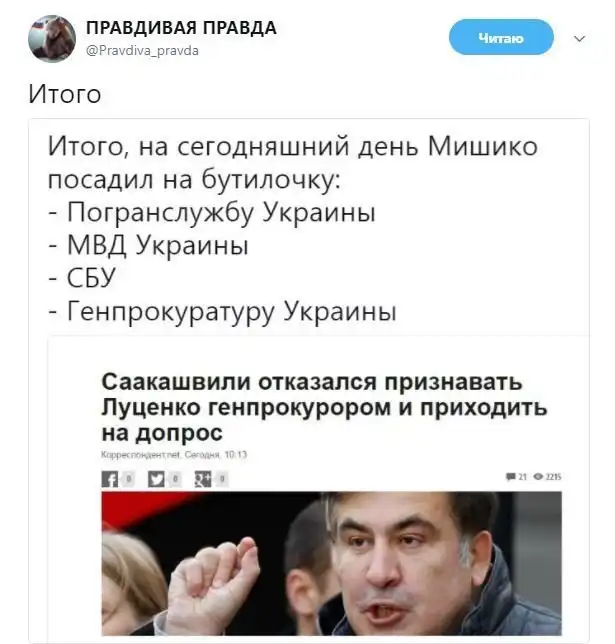Open the @Pravdiva_pravda handle link
This screenshot has height=644, width=615.
click(x=142, y=51)
